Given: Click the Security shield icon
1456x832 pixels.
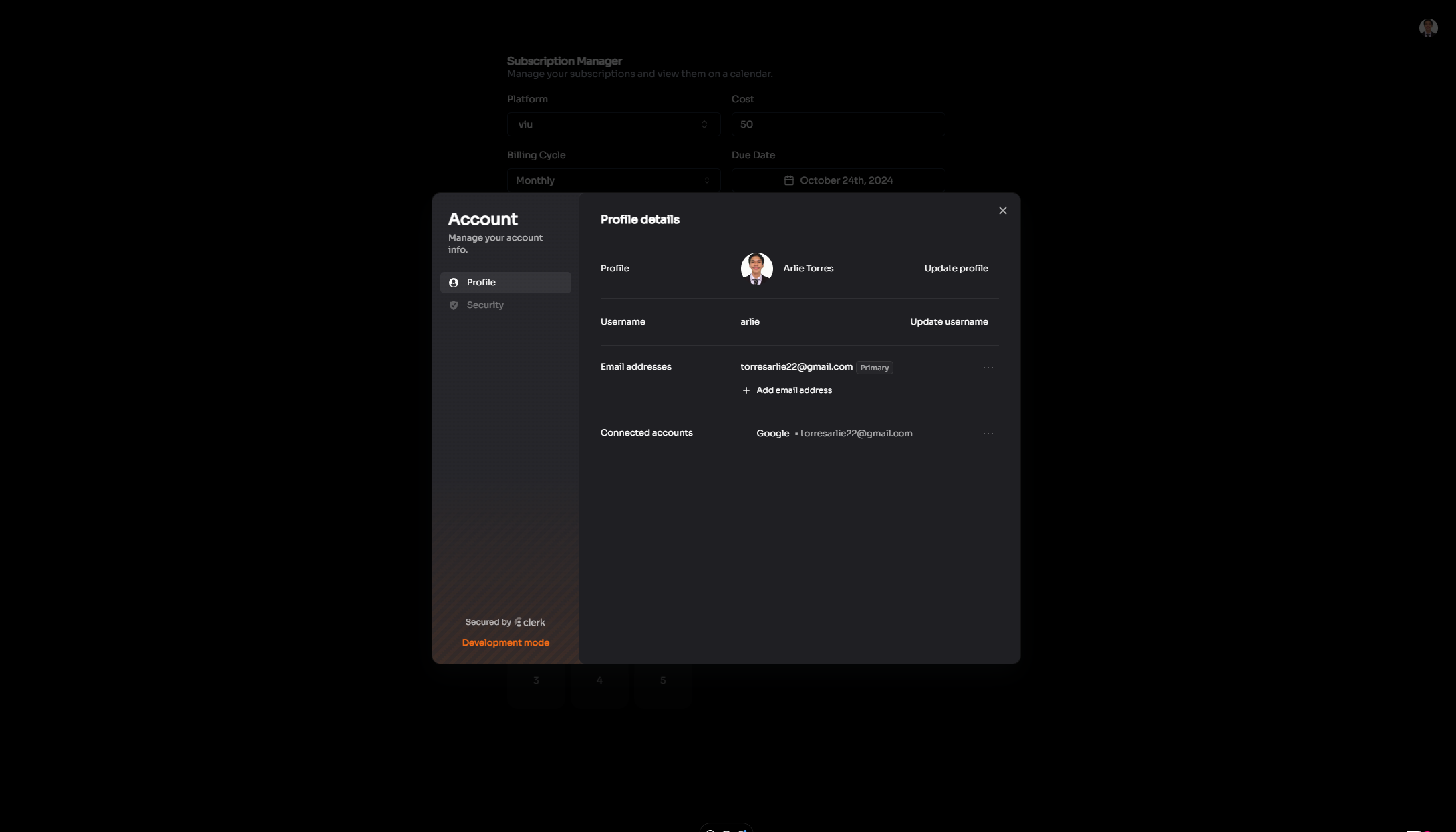Looking at the screenshot, I should [x=454, y=305].
